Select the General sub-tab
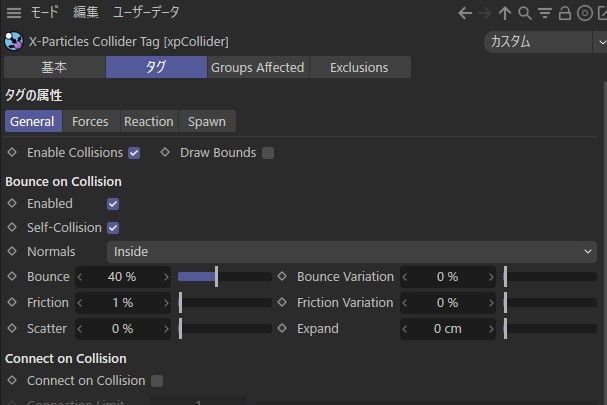The height and width of the screenshot is (405, 607). point(33,122)
